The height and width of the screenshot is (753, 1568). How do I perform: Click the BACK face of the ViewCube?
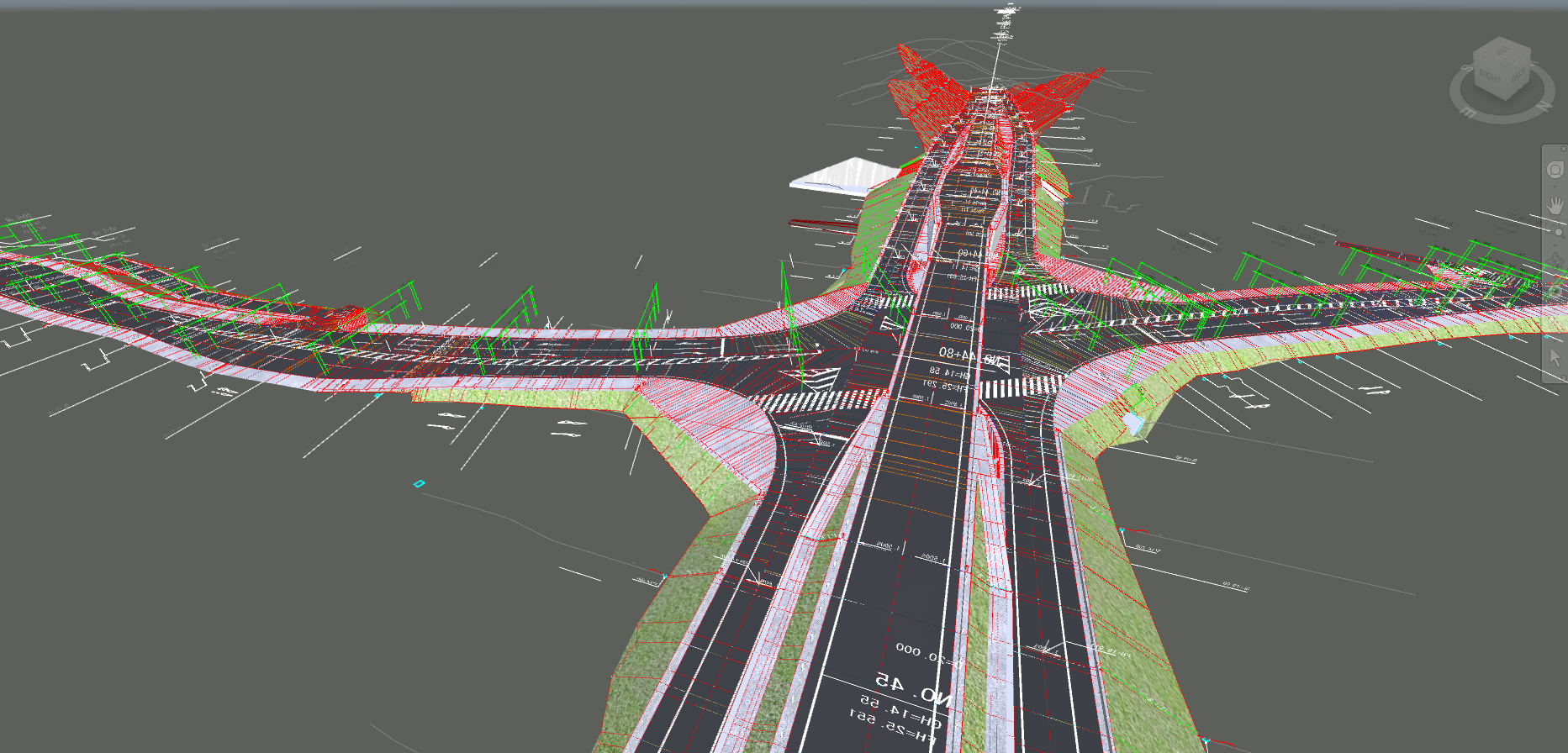[1518, 76]
